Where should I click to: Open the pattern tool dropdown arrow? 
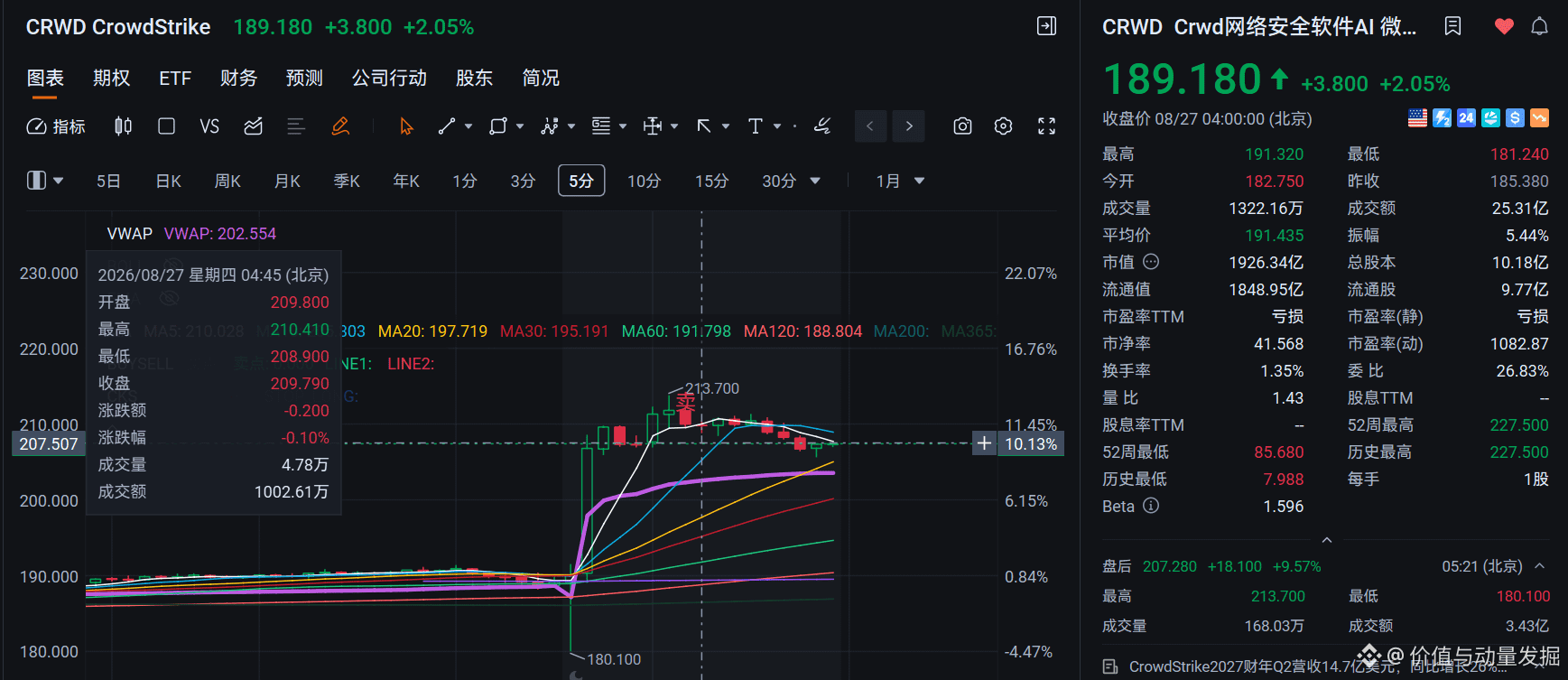coord(571,126)
